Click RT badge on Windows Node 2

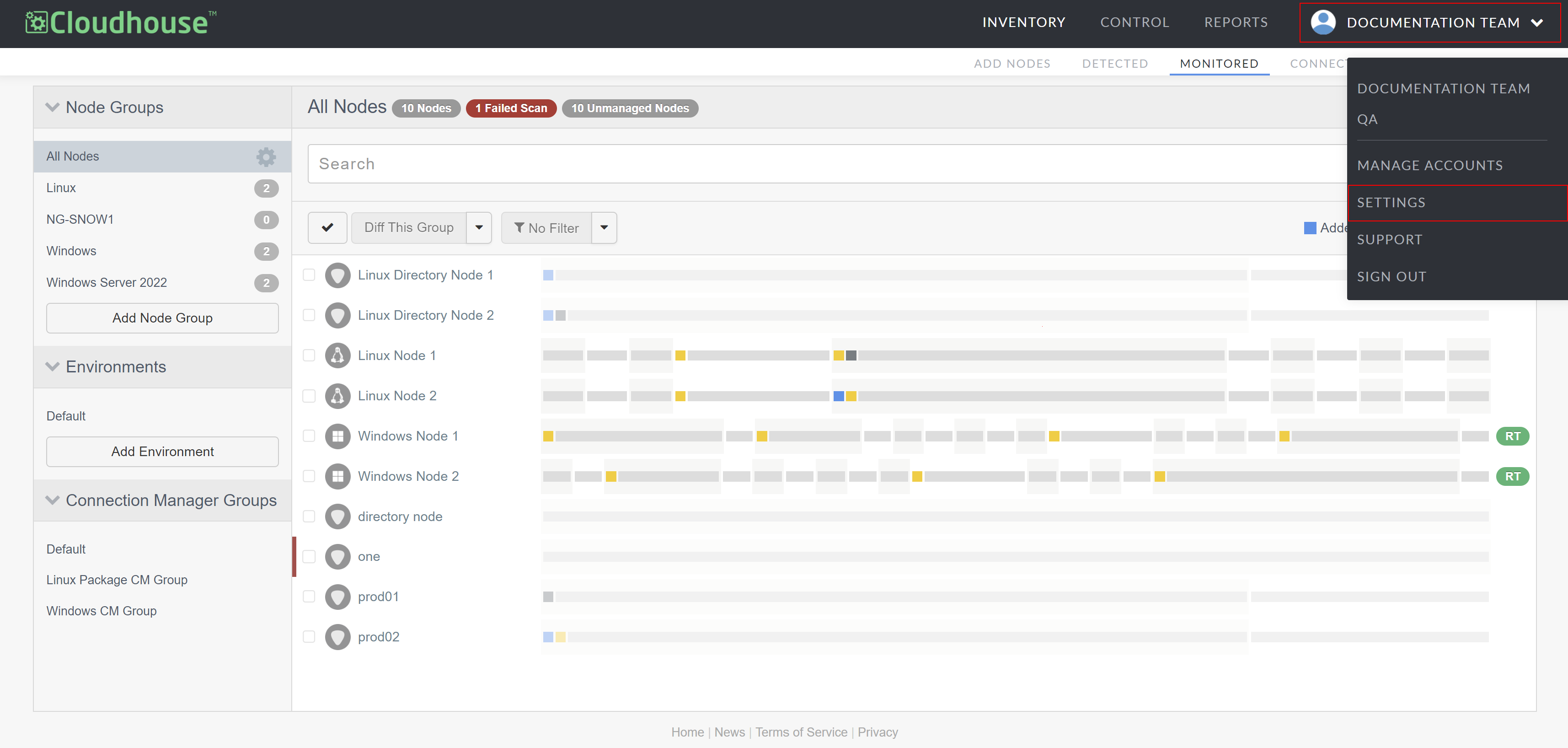[x=1513, y=476]
